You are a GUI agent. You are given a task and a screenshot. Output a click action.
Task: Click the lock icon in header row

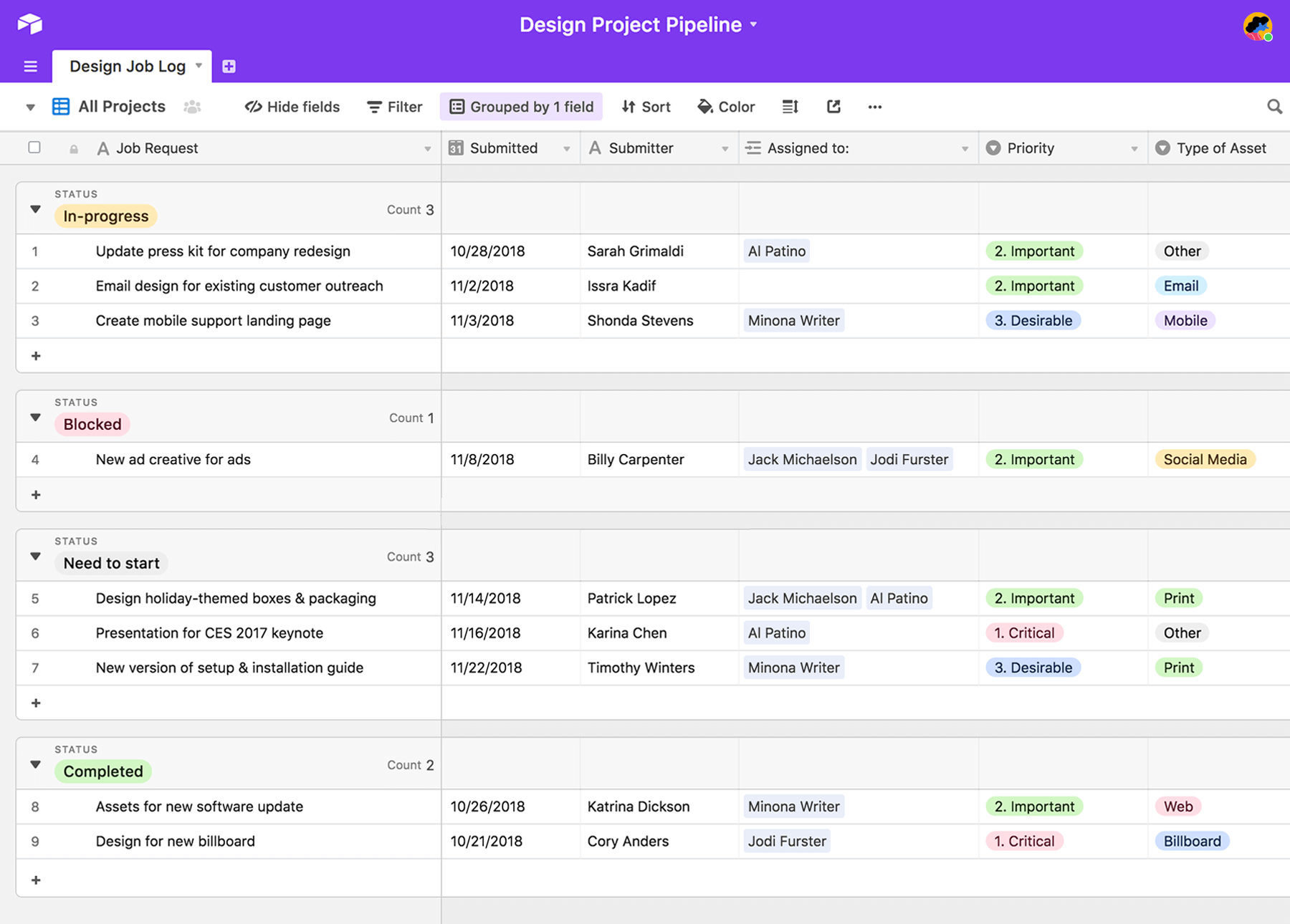click(74, 149)
